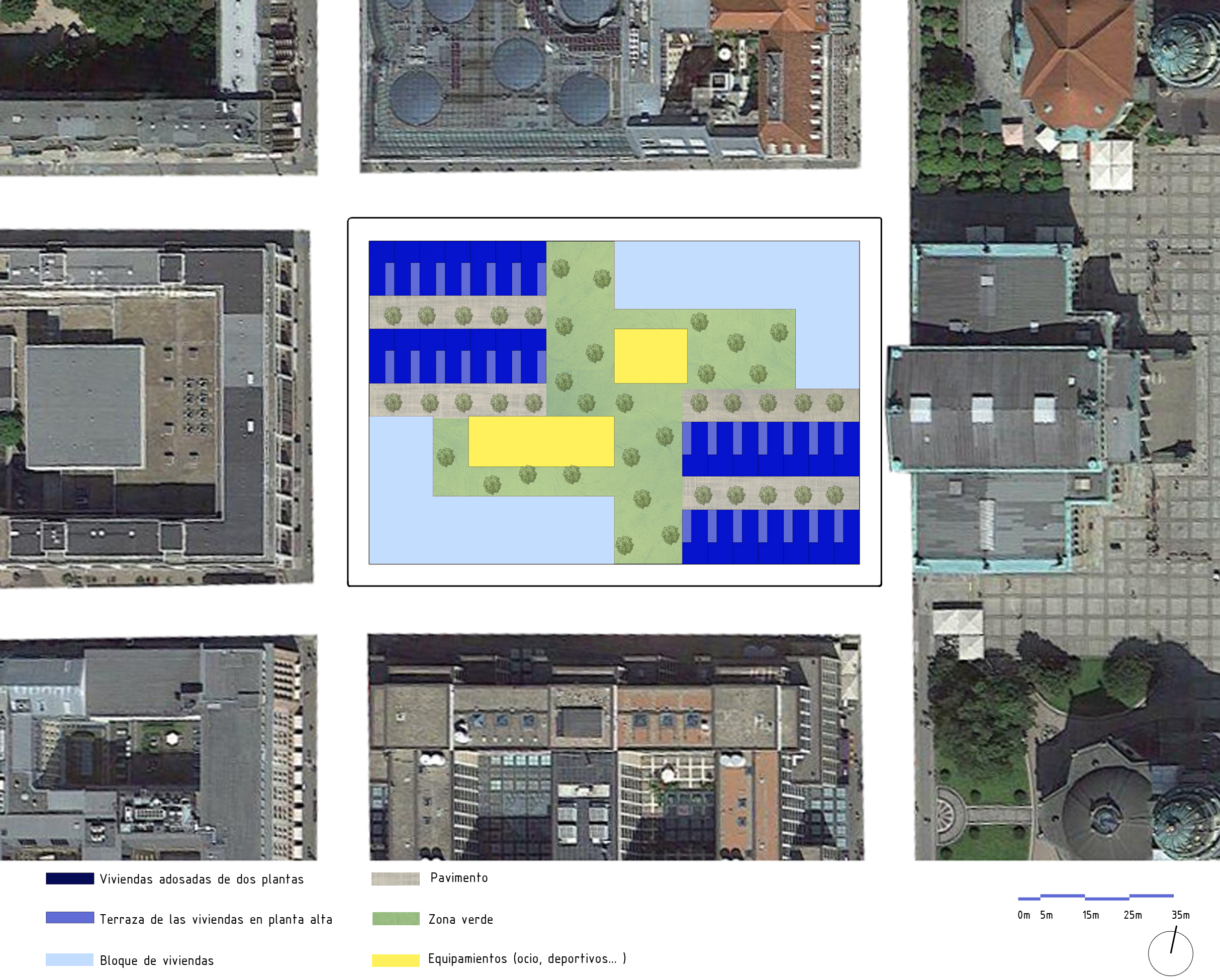Select the 'Equipamientos (ocio, deportivos... )' label
Image resolution: width=1220 pixels, height=980 pixels.
point(527,958)
